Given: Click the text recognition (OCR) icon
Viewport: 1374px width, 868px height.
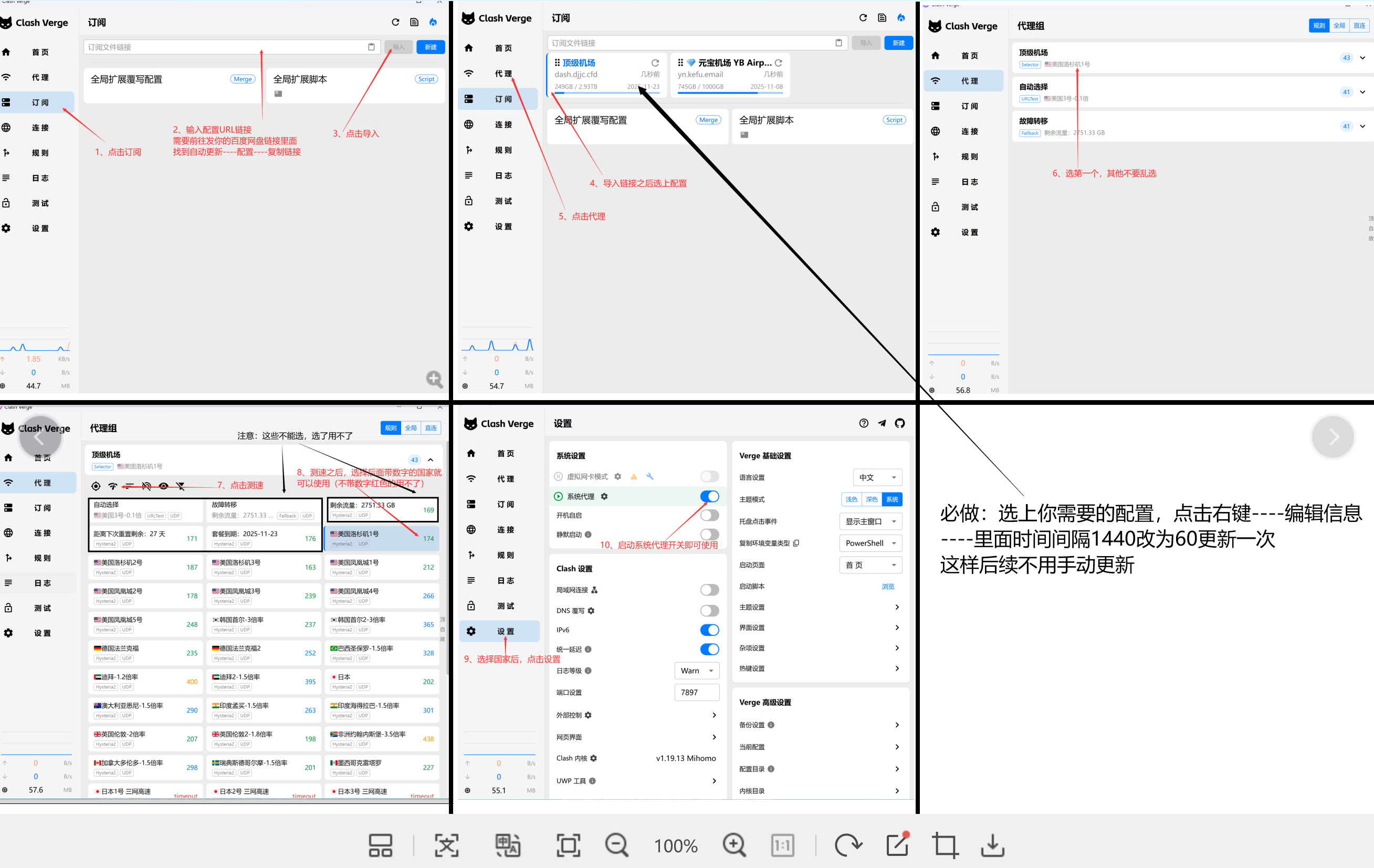Looking at the screenshot, I should [446, 845].
